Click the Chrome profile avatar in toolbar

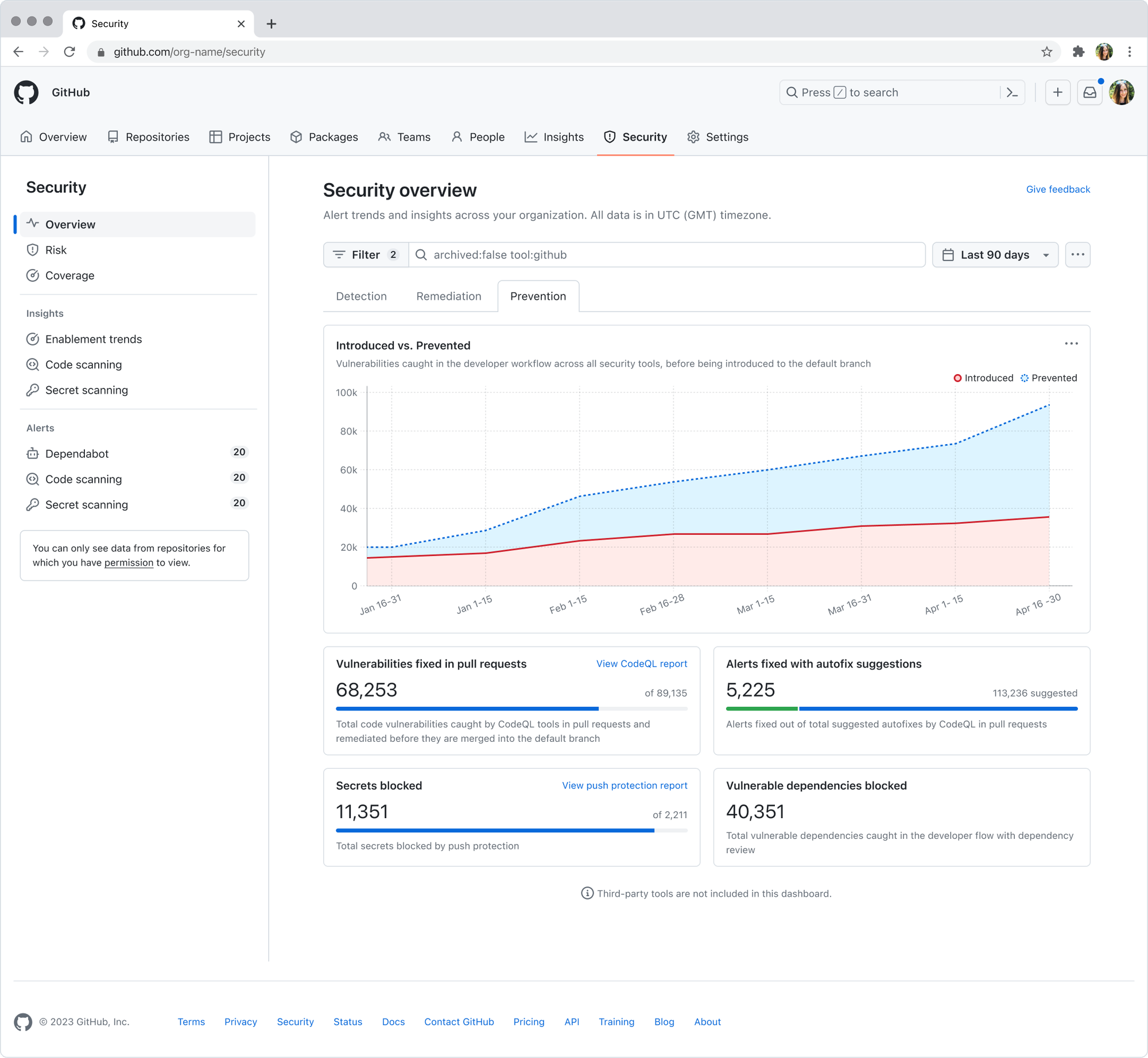[x=1104, y=52]
